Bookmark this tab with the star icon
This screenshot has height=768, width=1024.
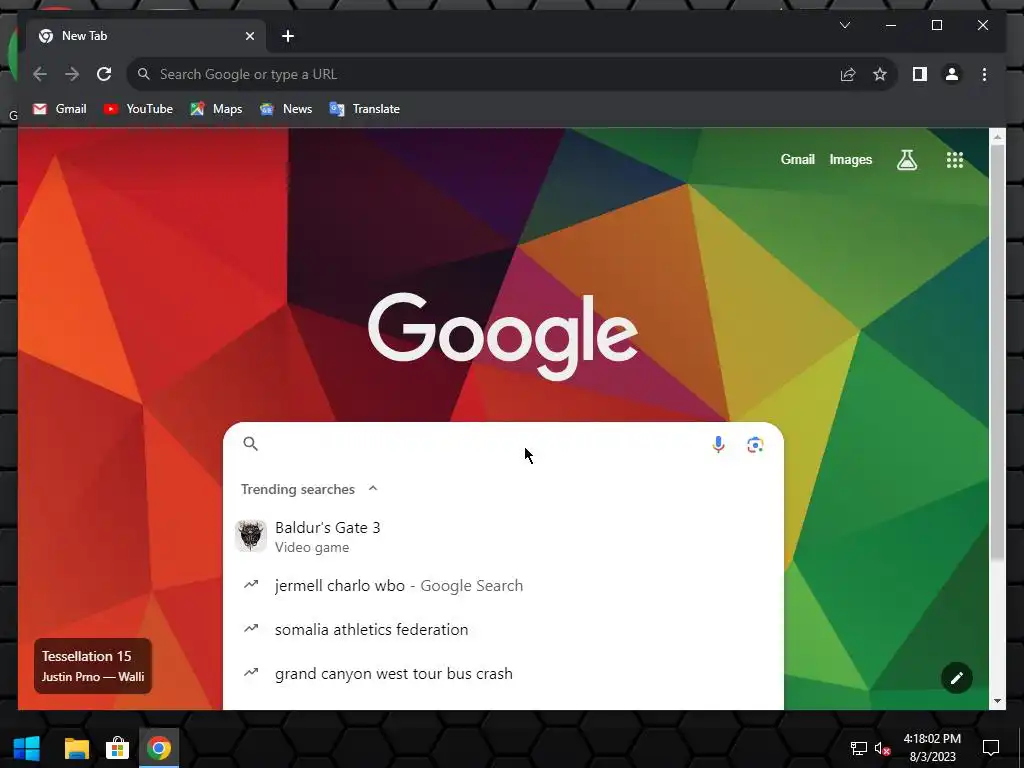click(880, 74)
